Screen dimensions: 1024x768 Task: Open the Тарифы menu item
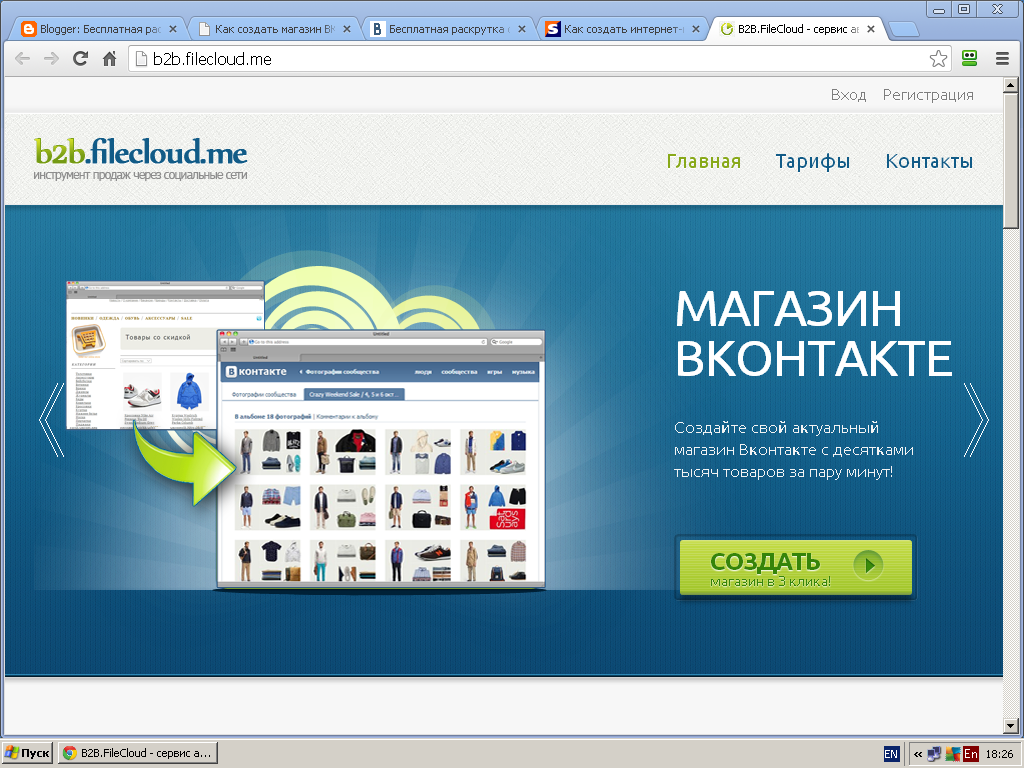(812, 161)
